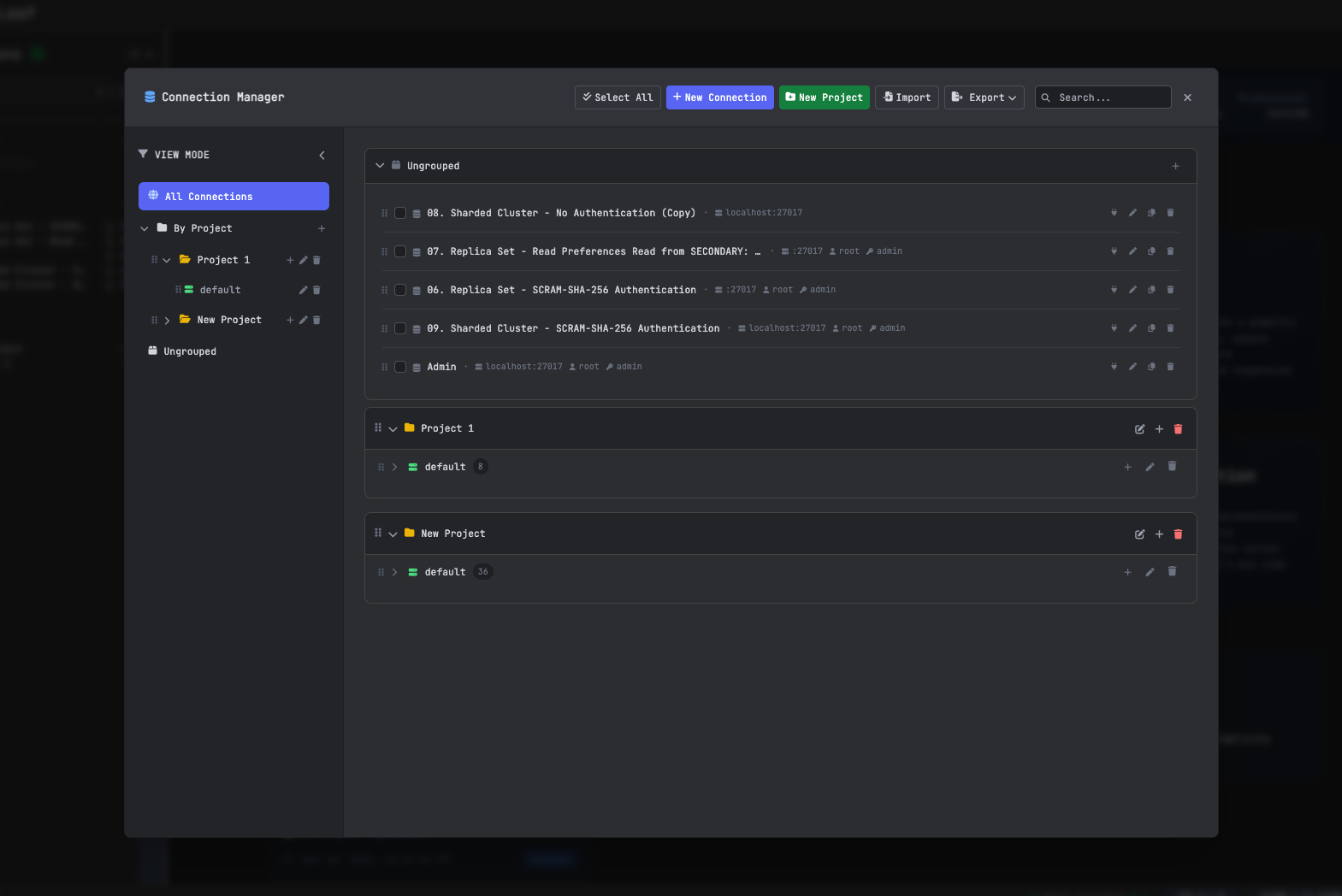Check the box for Admin connection
Viewport: 1342px width, 896px height.
[x=399, y=367]
